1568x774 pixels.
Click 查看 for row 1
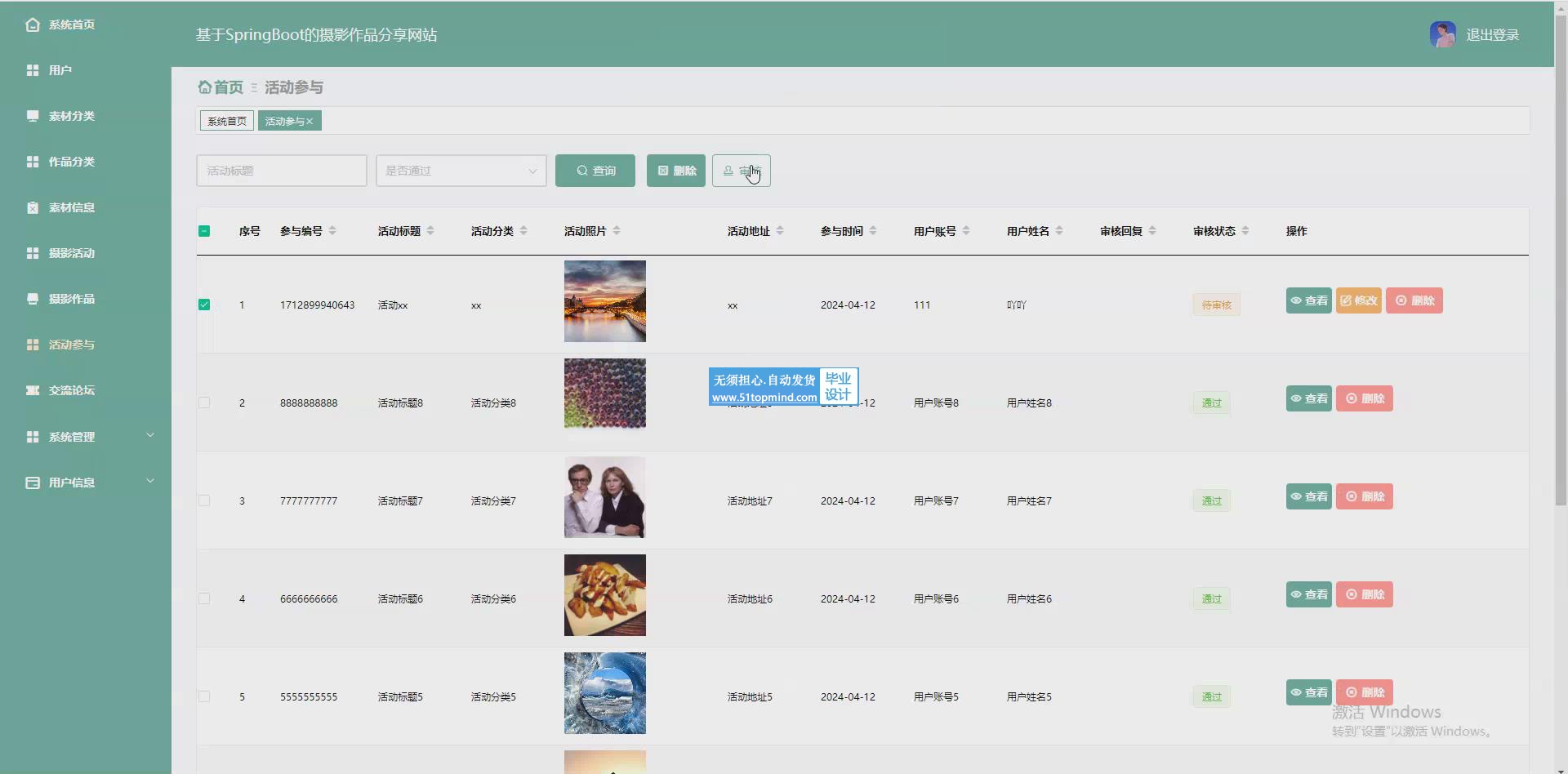(1309, 300)
